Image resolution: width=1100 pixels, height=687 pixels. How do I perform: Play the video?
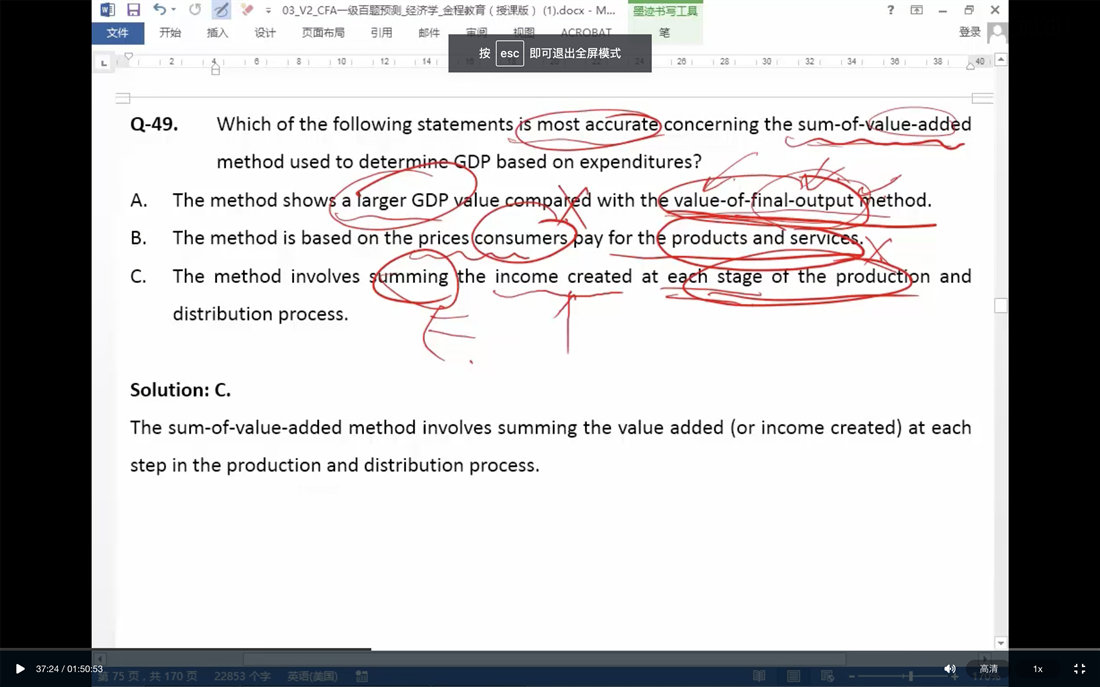point(20,669)
